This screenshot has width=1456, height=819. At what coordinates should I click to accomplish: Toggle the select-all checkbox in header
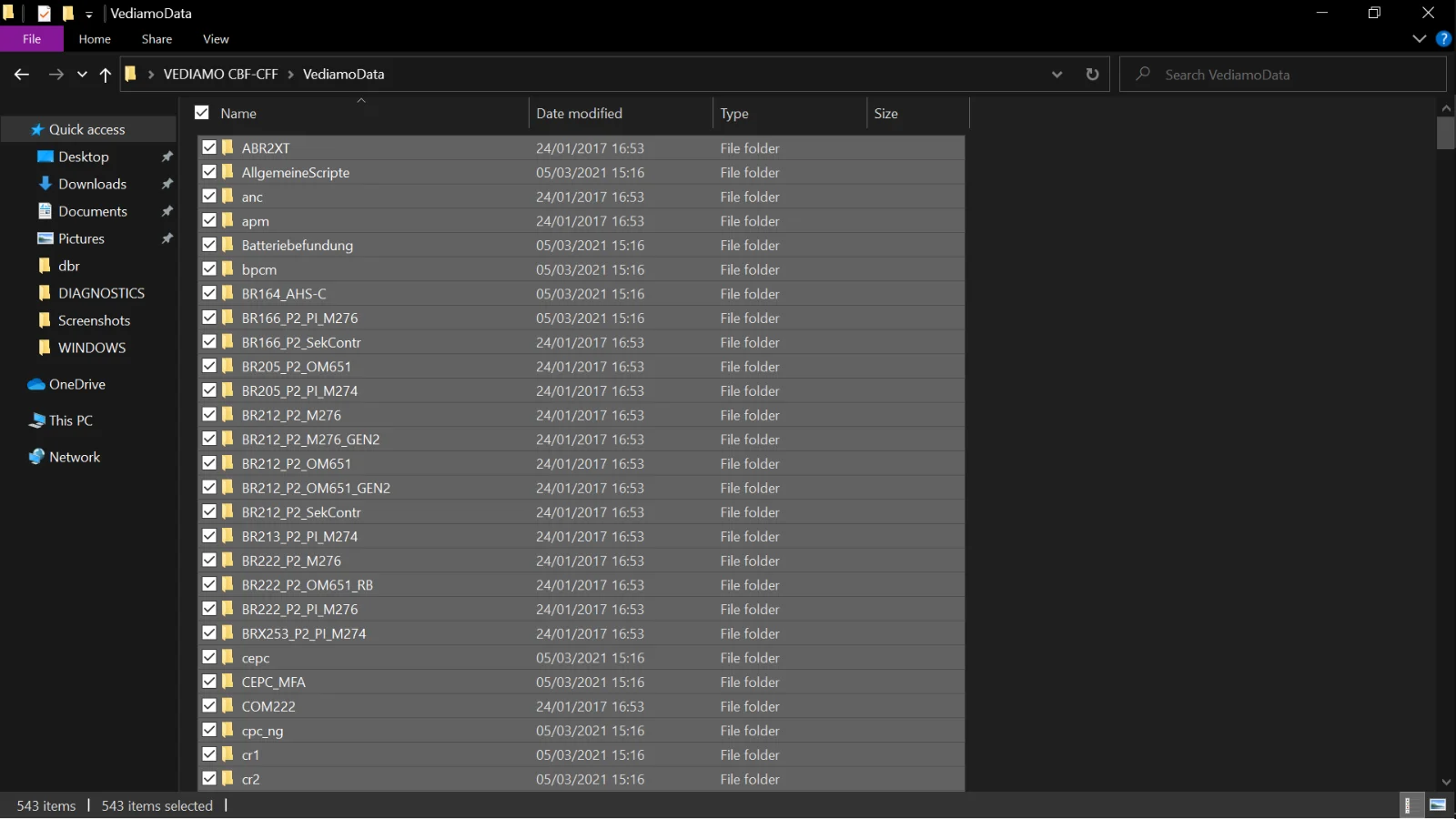202,113
